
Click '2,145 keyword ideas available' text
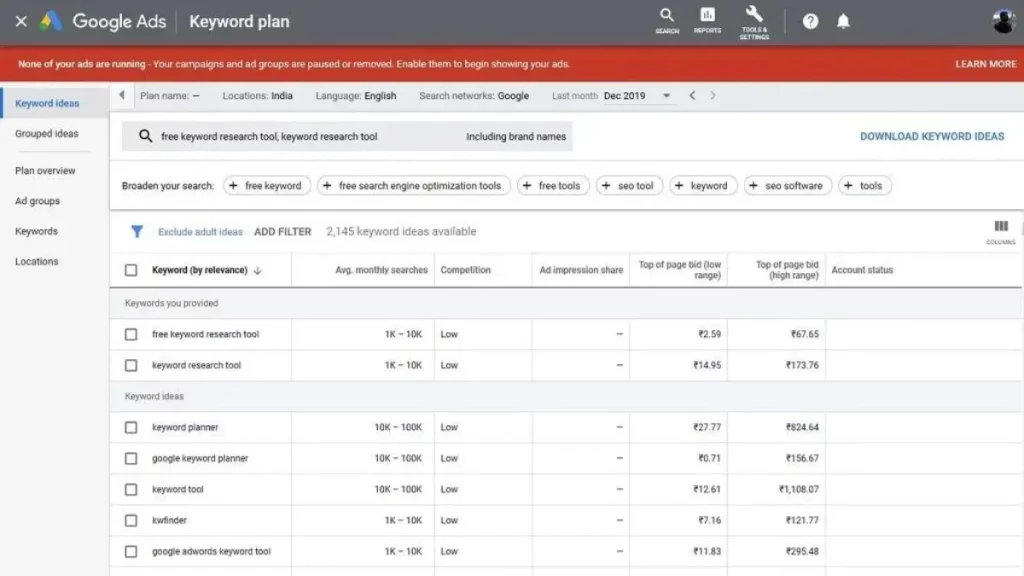pyautogui.click(x=401, y=231)
